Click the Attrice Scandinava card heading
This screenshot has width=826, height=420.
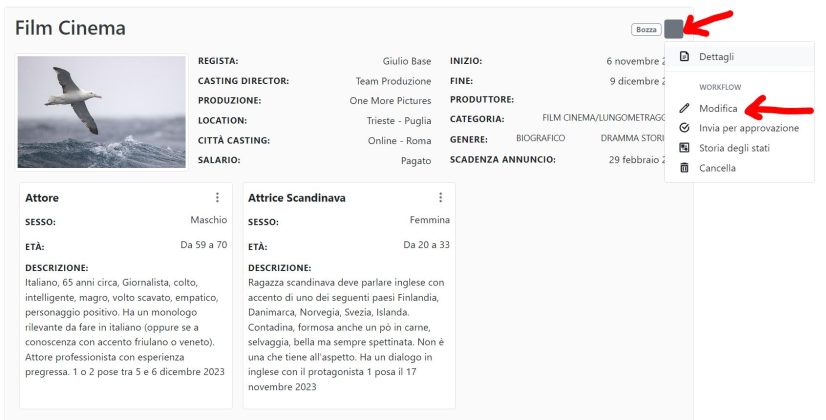pos(297,198)
